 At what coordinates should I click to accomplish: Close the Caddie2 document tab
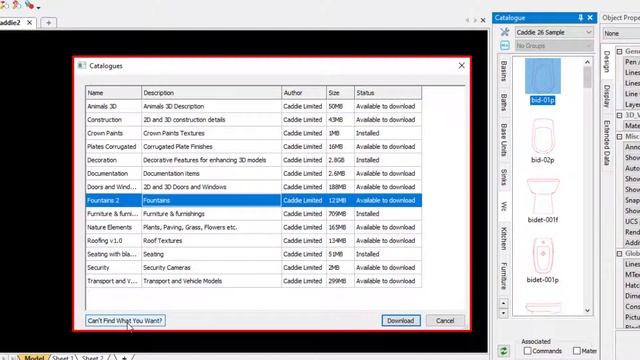29,22
